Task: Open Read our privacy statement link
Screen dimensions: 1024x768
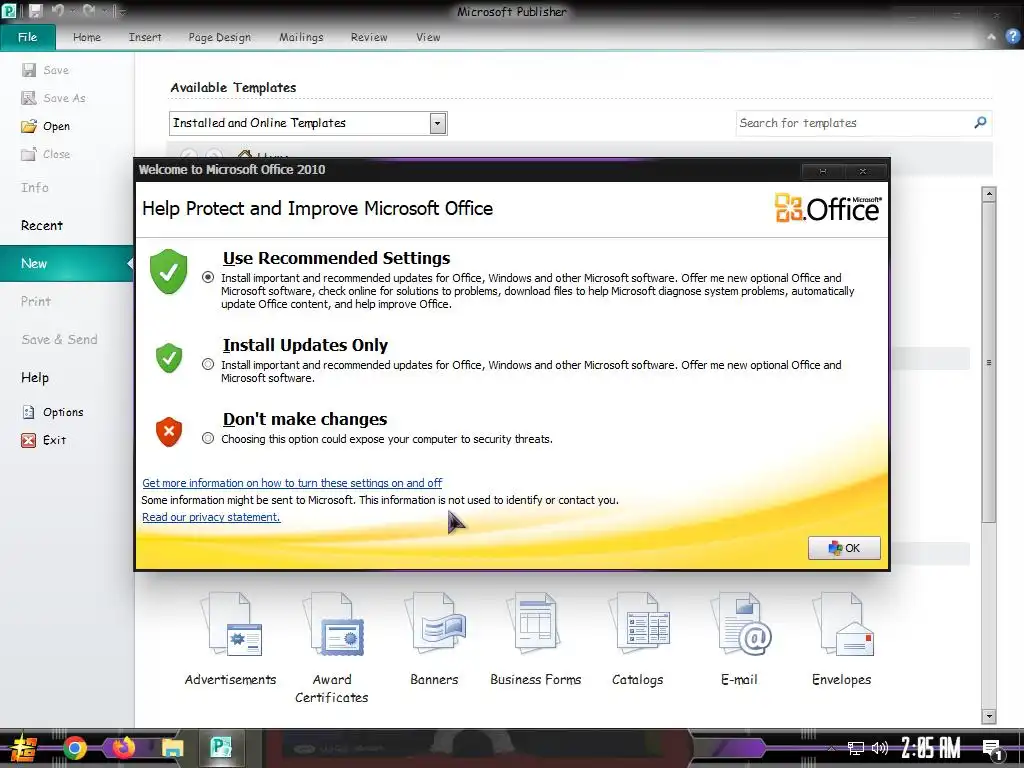Action: click(211, 517)
